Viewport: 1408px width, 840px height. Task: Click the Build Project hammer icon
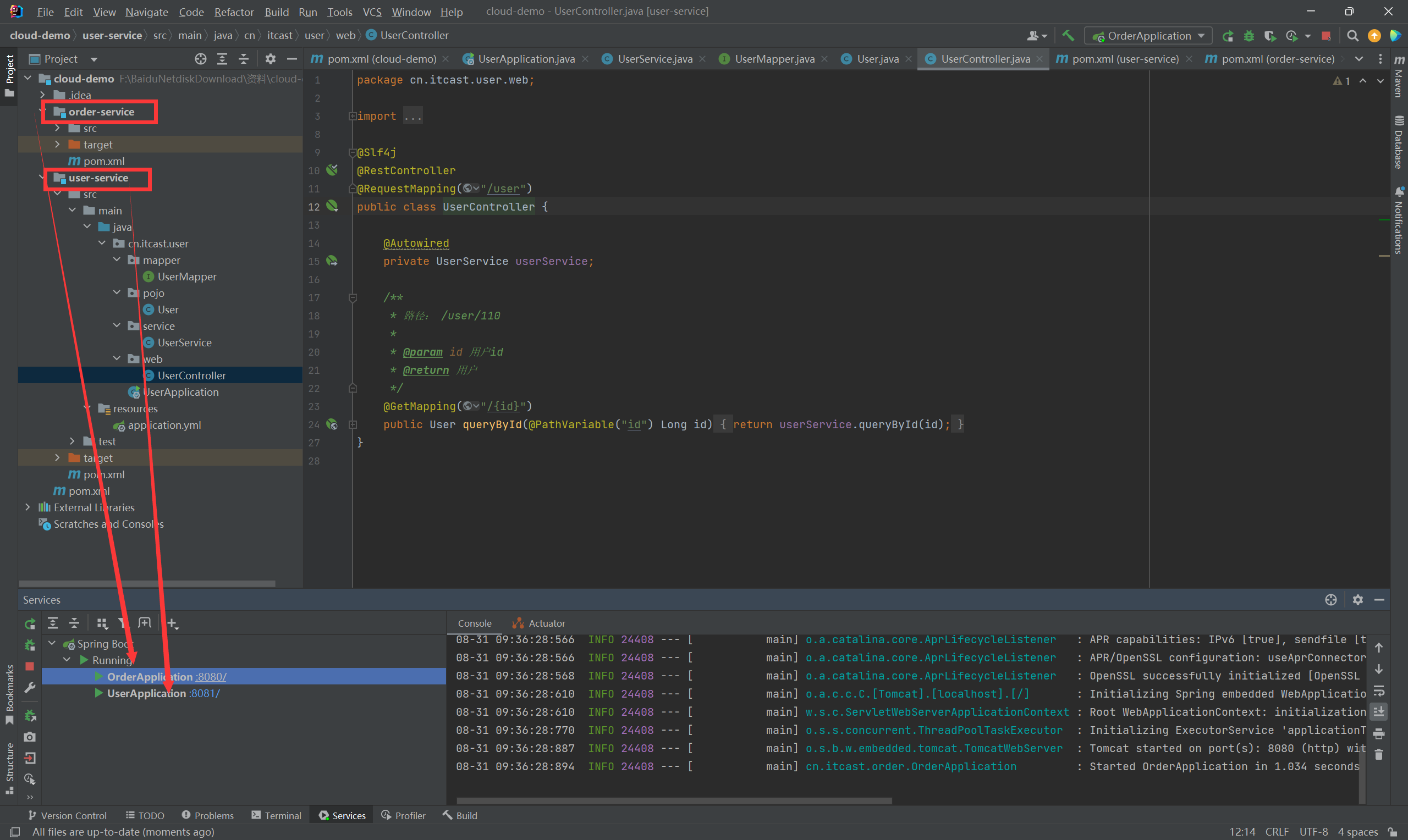click(1068, 36)
